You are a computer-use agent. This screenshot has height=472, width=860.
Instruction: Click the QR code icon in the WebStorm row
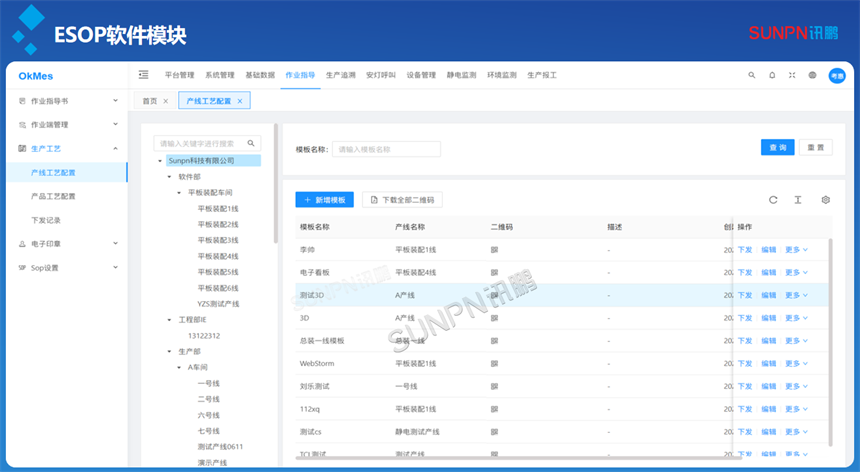[x=494, y=363]
